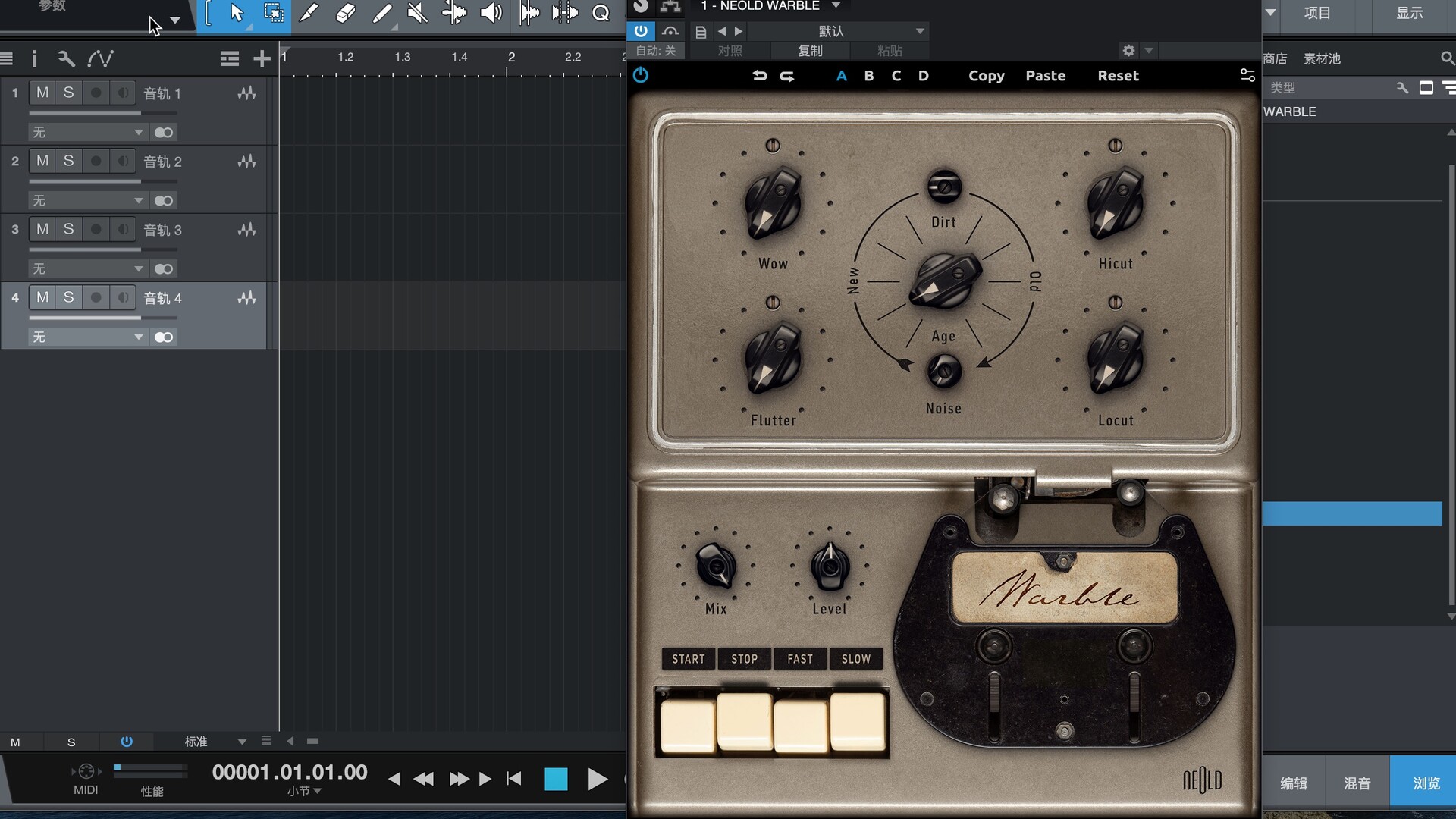Switch to the 编辑 tab
The image size is (1456, 819).
click(x=1294, y=783)
